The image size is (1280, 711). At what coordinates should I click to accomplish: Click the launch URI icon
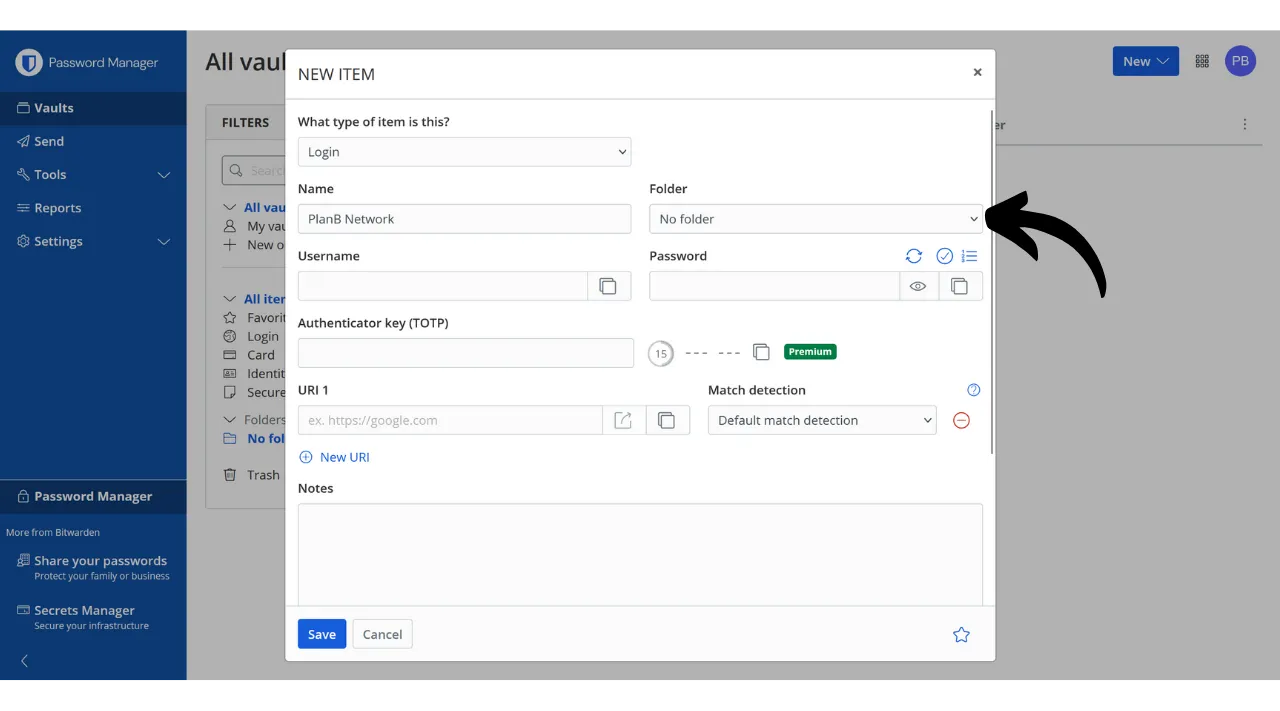click(x=623, y=420)
